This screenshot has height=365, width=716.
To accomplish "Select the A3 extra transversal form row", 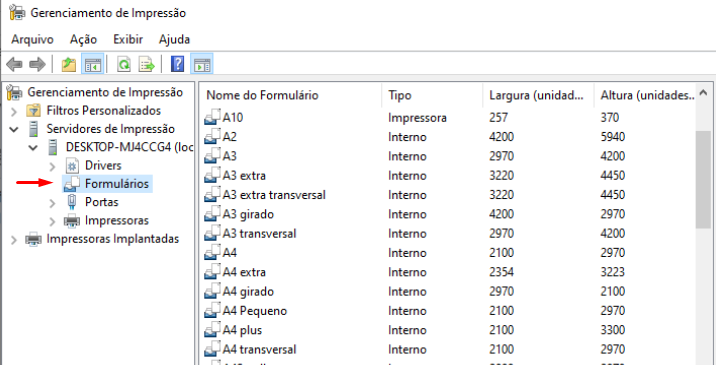I will click(448, 195).
